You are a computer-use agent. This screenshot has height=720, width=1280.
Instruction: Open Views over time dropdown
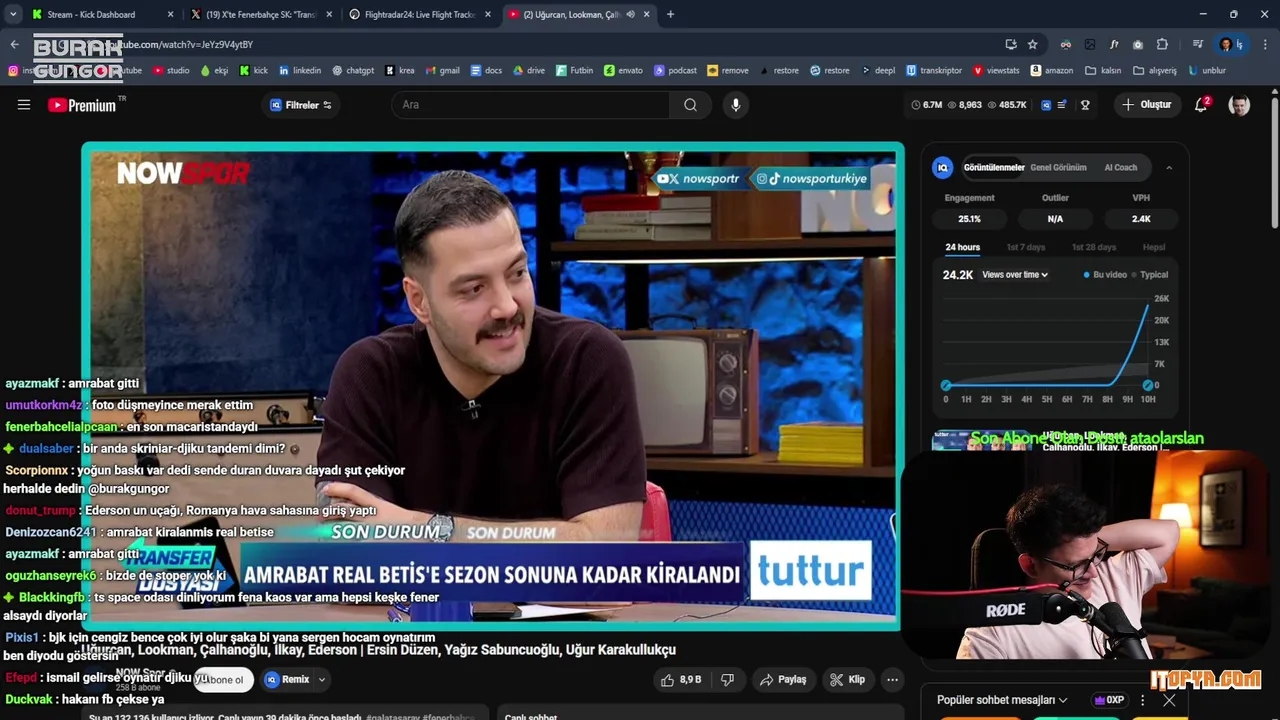1015,275
